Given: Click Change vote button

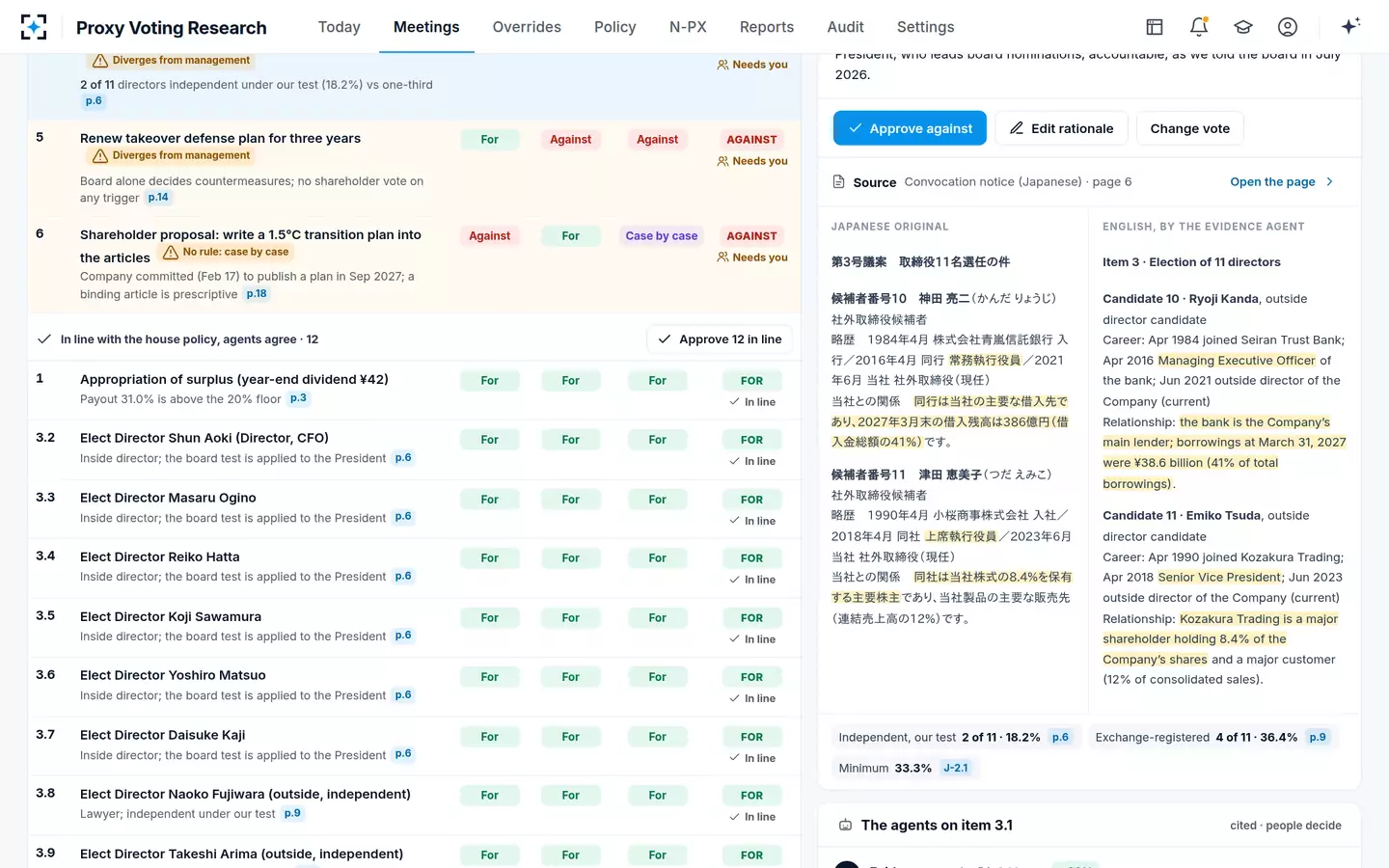Looking at the screenshot, I should coord(1190,128).
